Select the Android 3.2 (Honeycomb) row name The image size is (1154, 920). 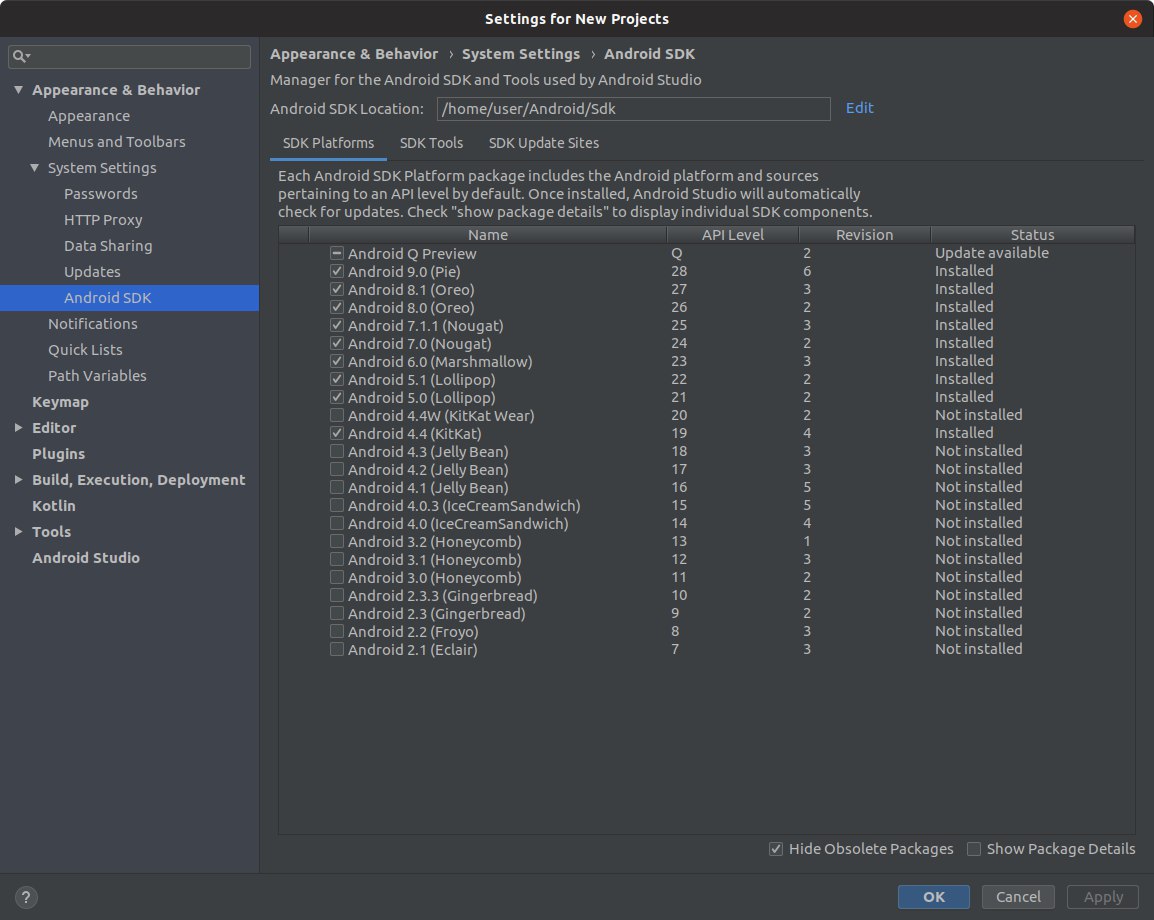[x=434, y=542]
